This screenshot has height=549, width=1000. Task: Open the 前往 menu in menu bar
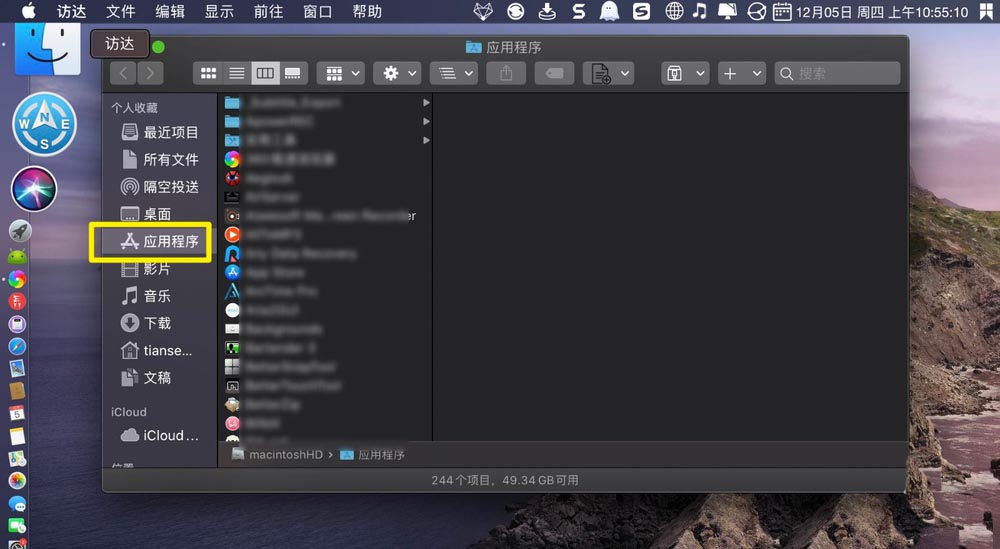tap(268, 12)
